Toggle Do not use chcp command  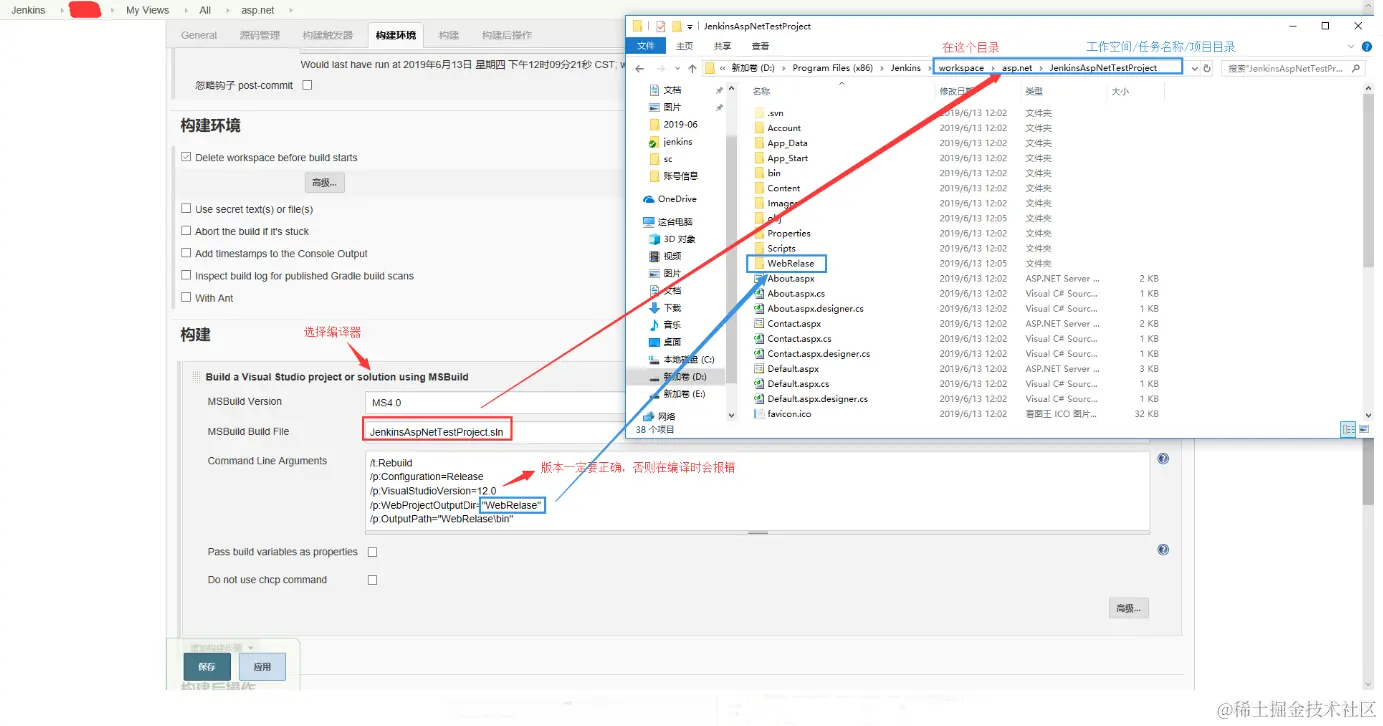(373, 580)
